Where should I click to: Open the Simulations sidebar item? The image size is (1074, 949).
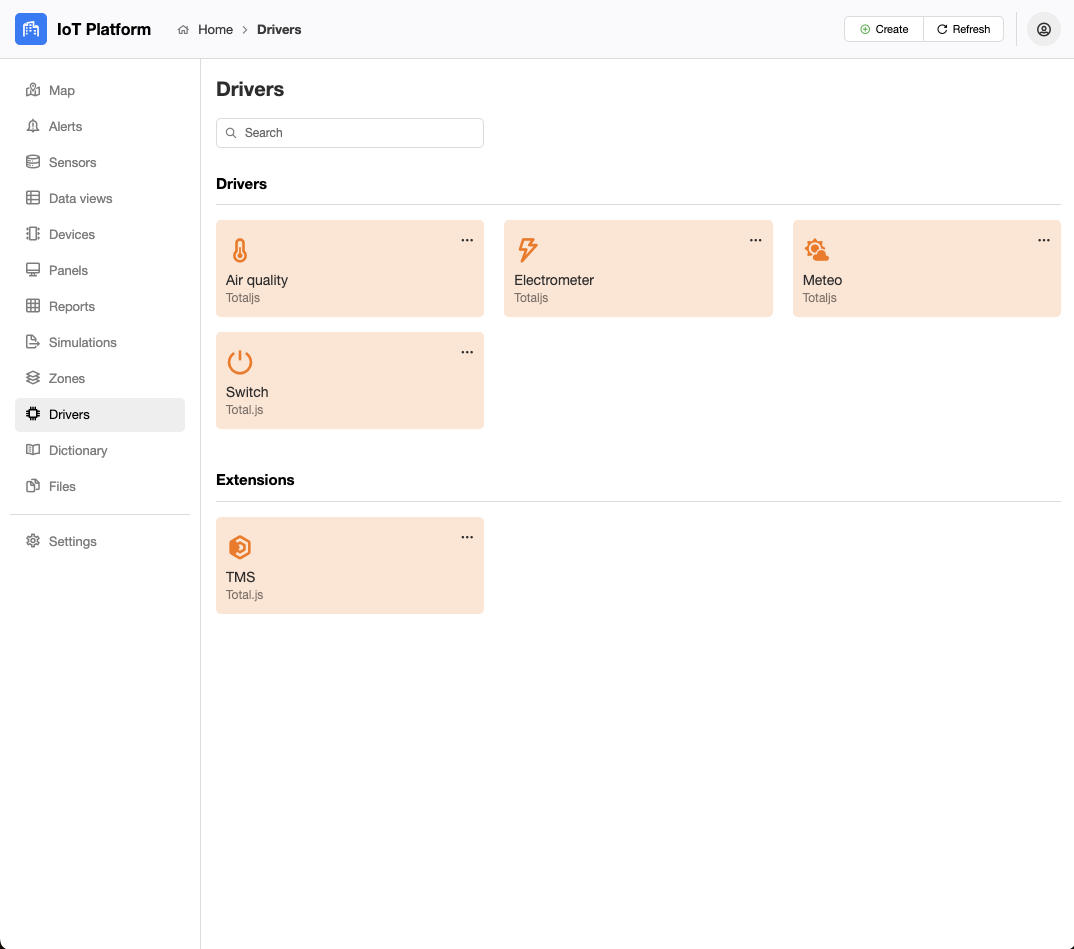coord(82,342)
